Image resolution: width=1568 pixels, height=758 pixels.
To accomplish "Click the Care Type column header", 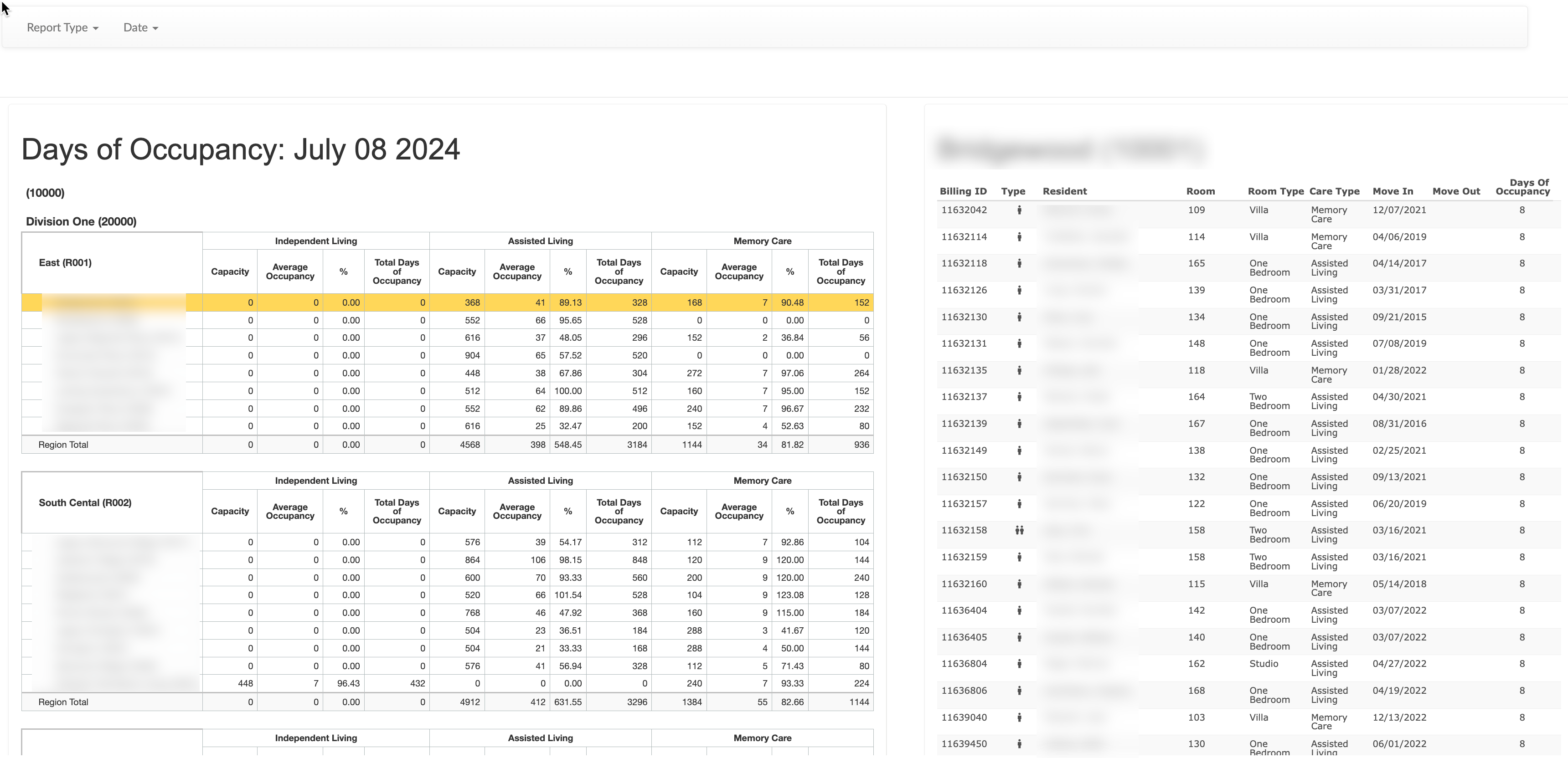I will [x=1334, y=191].
